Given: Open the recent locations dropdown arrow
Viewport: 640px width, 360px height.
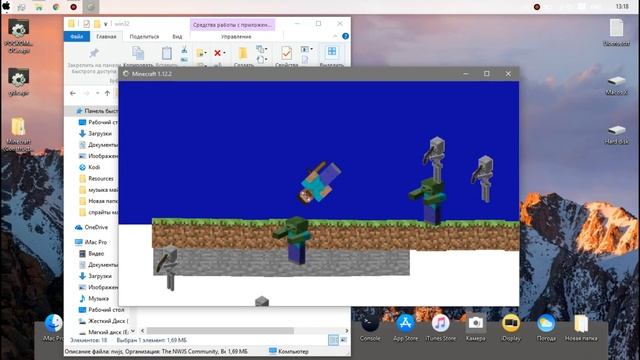Looking at the screenshot, I should click(98, 93).
